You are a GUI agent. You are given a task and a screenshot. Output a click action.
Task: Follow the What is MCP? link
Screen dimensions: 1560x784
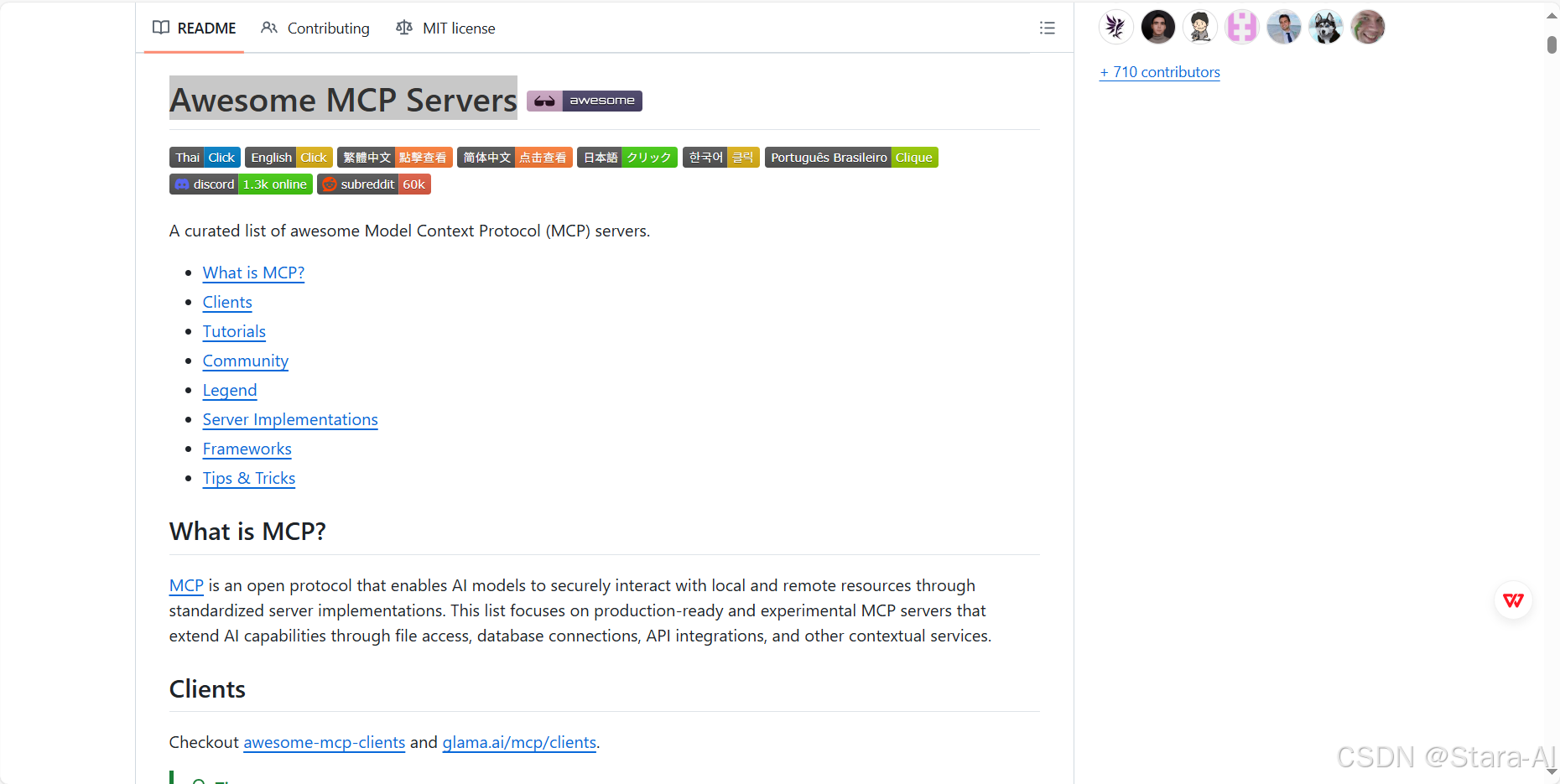tap(253, 273)
